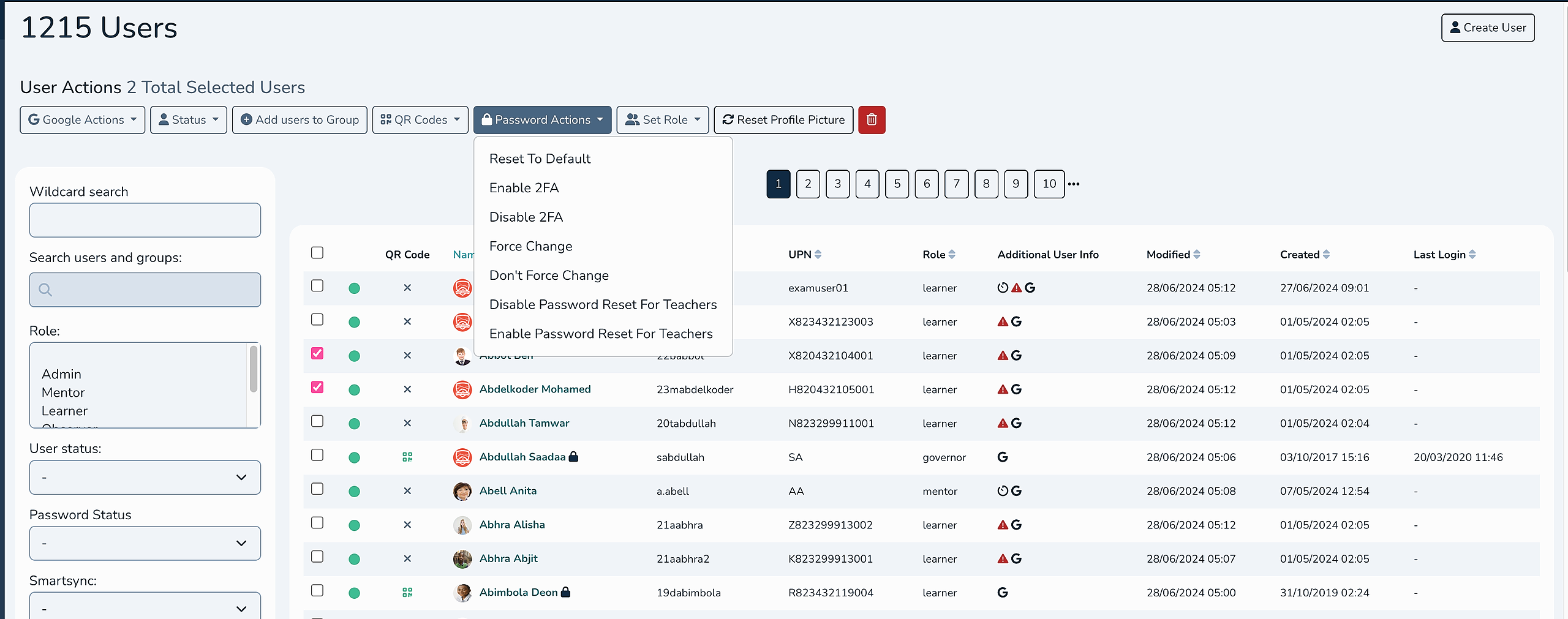Click the Create User button

[x=1487, y=28]
